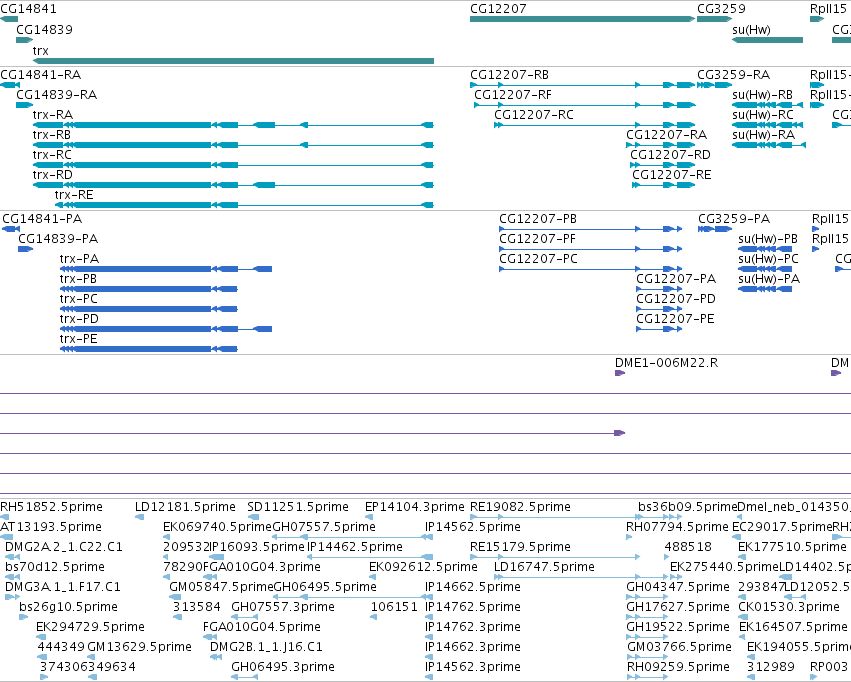The height and width of the screenshot is (682, 851).
Task: Select the su(Hw)-PC protein label
Action: [x=769, y=259]
